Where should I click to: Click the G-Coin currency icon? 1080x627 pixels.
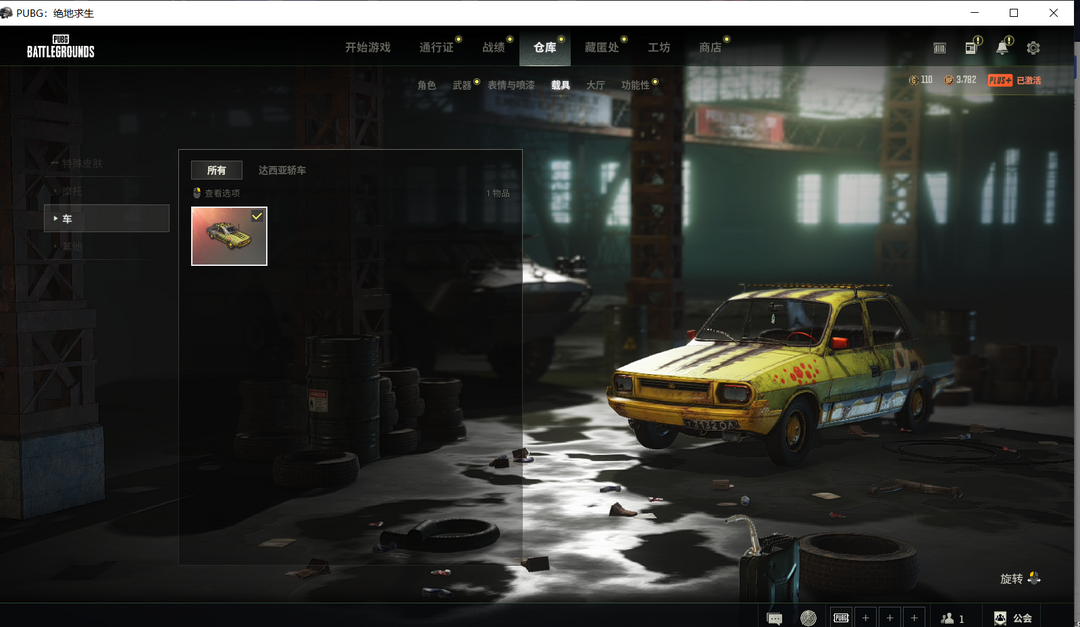(x=913, y=80)
